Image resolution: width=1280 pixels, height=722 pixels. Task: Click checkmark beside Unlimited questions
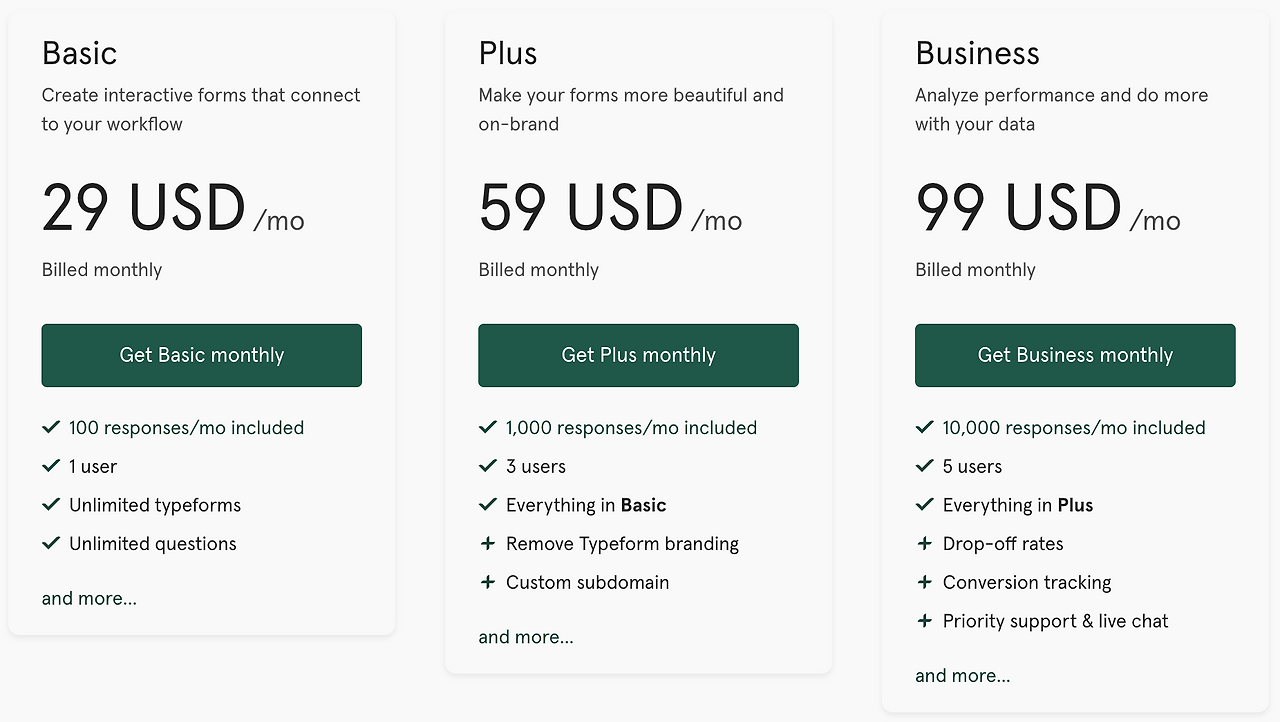[x=51, y=543]
